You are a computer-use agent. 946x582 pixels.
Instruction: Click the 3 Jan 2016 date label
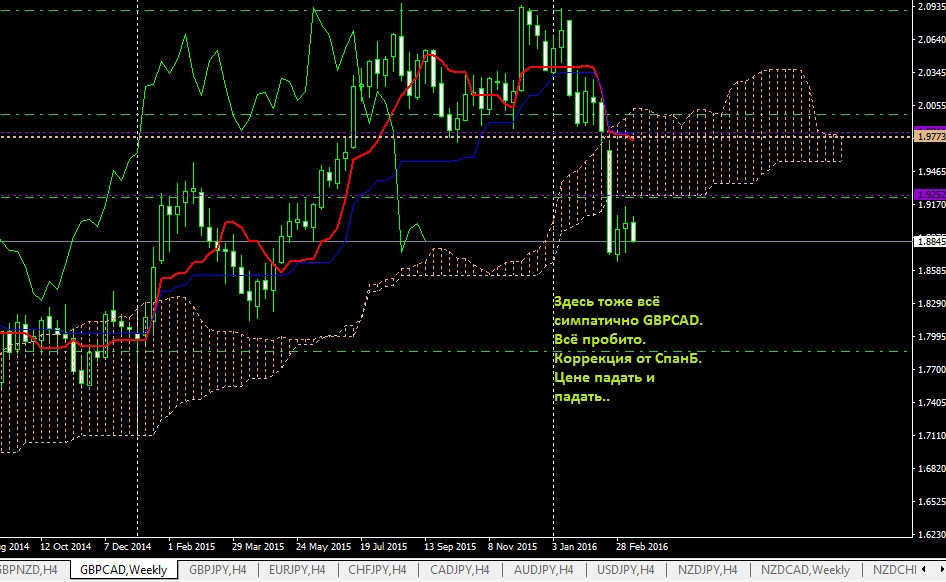tap(574, 546)
